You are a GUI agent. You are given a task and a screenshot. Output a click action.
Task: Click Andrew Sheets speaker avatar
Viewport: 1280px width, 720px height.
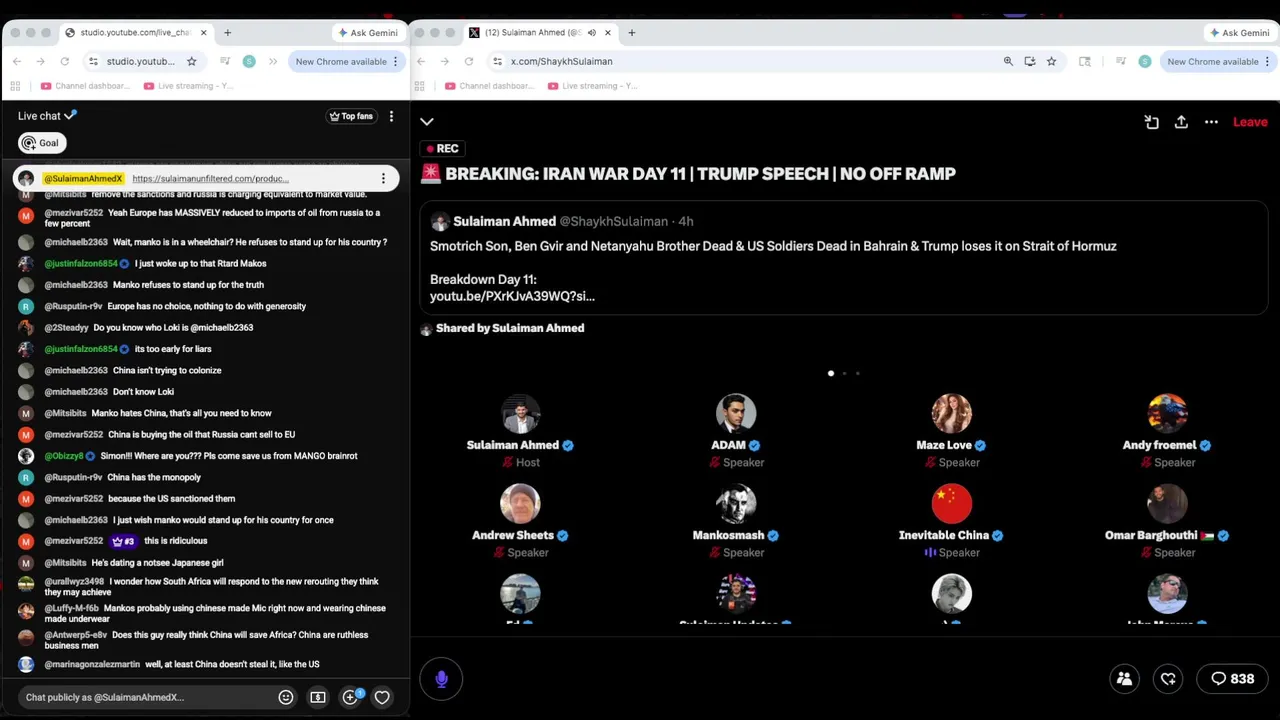[x=520, y=503]
